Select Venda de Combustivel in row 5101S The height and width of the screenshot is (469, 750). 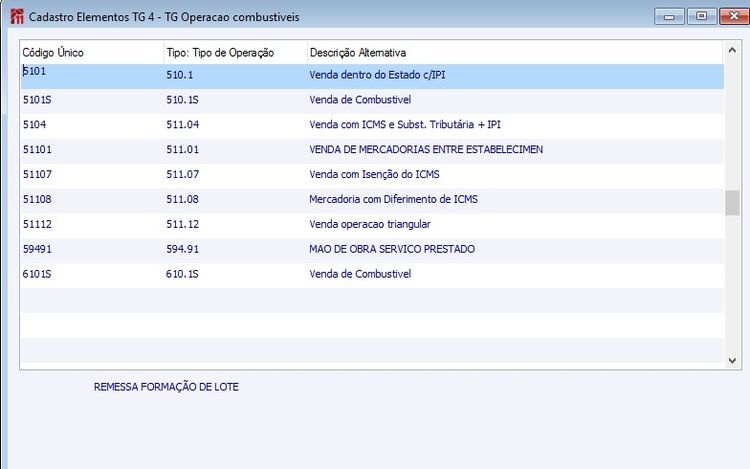[x=360, y=100]
